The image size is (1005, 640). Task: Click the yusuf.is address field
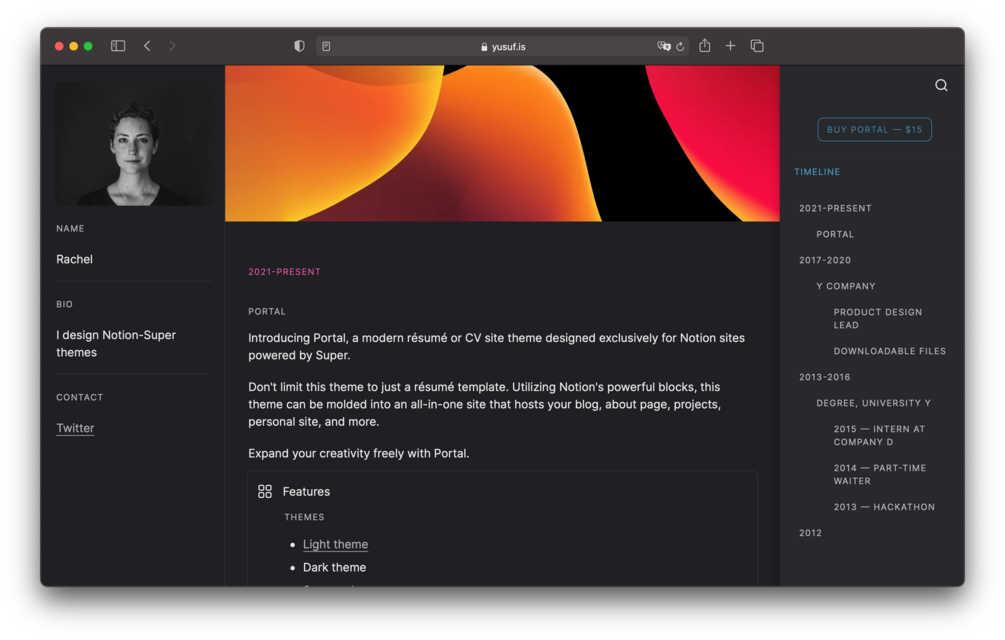tap(502, 46)
